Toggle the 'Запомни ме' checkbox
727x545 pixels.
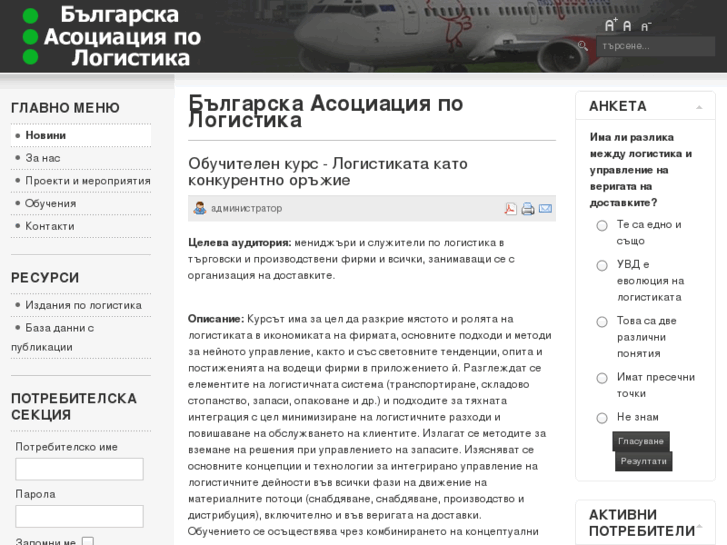(x=88, y=541)
